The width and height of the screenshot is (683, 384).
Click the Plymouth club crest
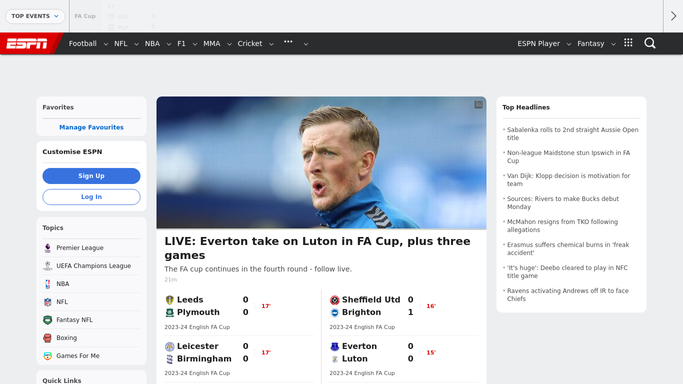pos(170,312)
